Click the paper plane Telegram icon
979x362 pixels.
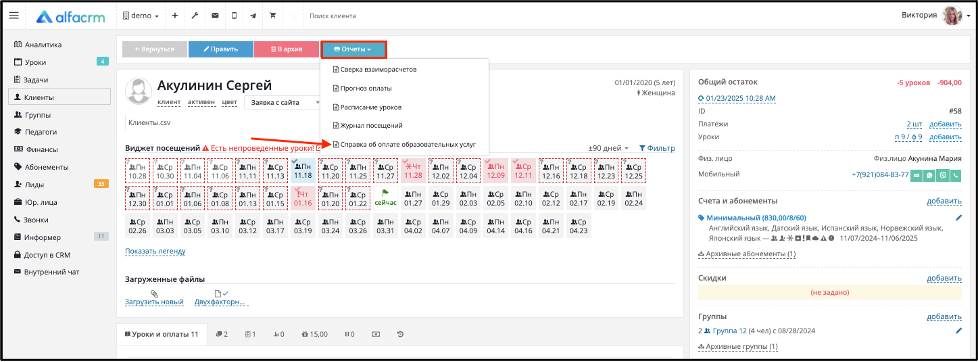pos(253,16)
